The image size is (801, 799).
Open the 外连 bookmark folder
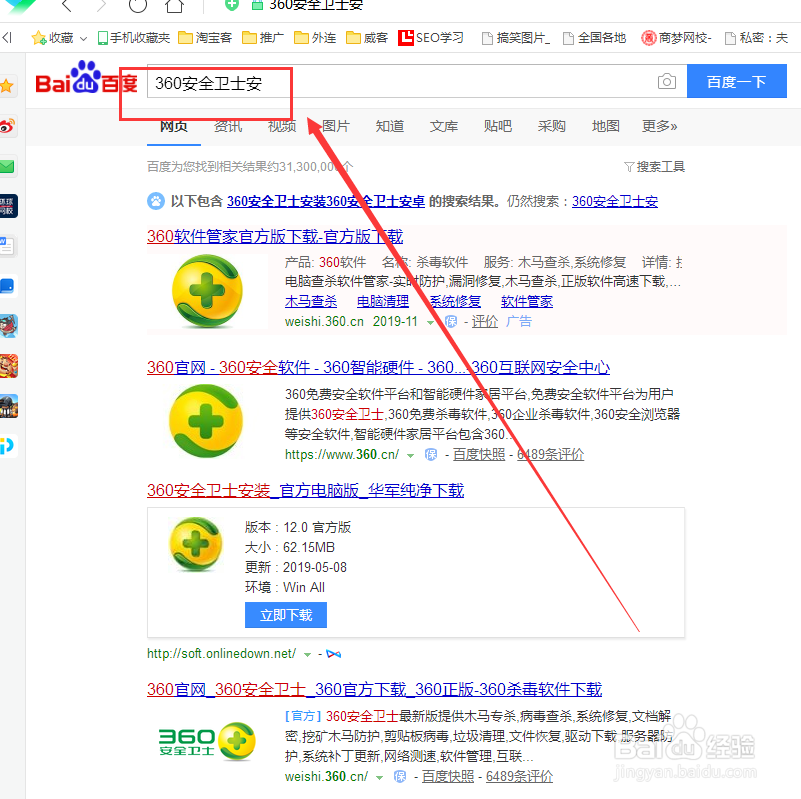click(x=315, y=38)
